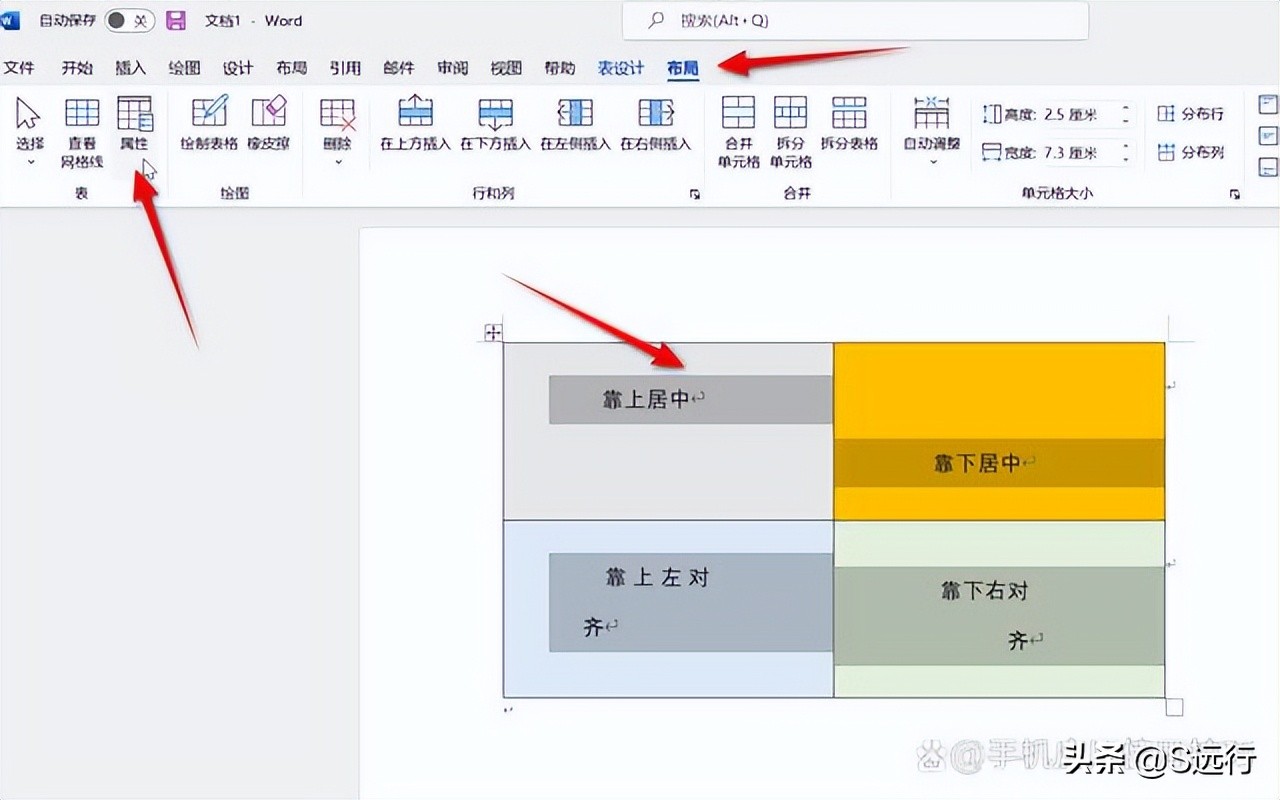Open Cell Size (单元格大小) dialog launcher

coord(1234,194)
